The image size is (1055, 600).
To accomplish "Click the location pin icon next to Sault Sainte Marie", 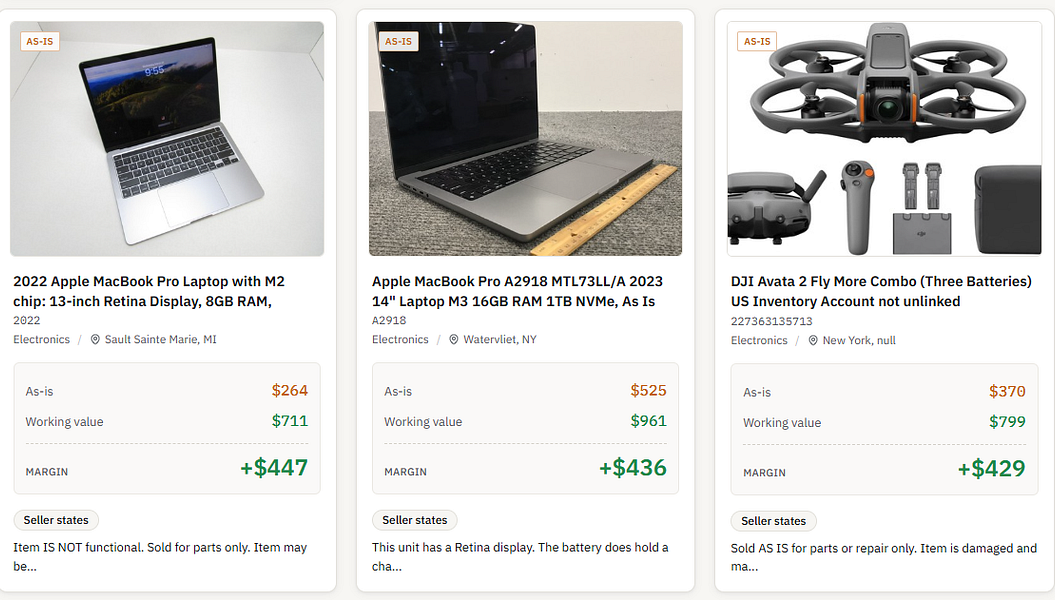I will click(95, 340).
